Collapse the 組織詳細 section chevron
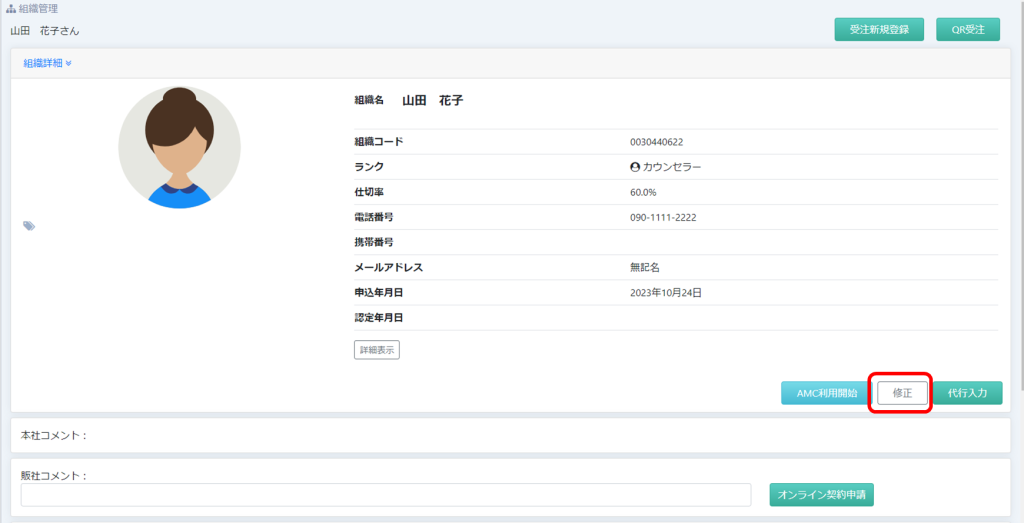This screenshot has height=523, width=1024. 68,63
